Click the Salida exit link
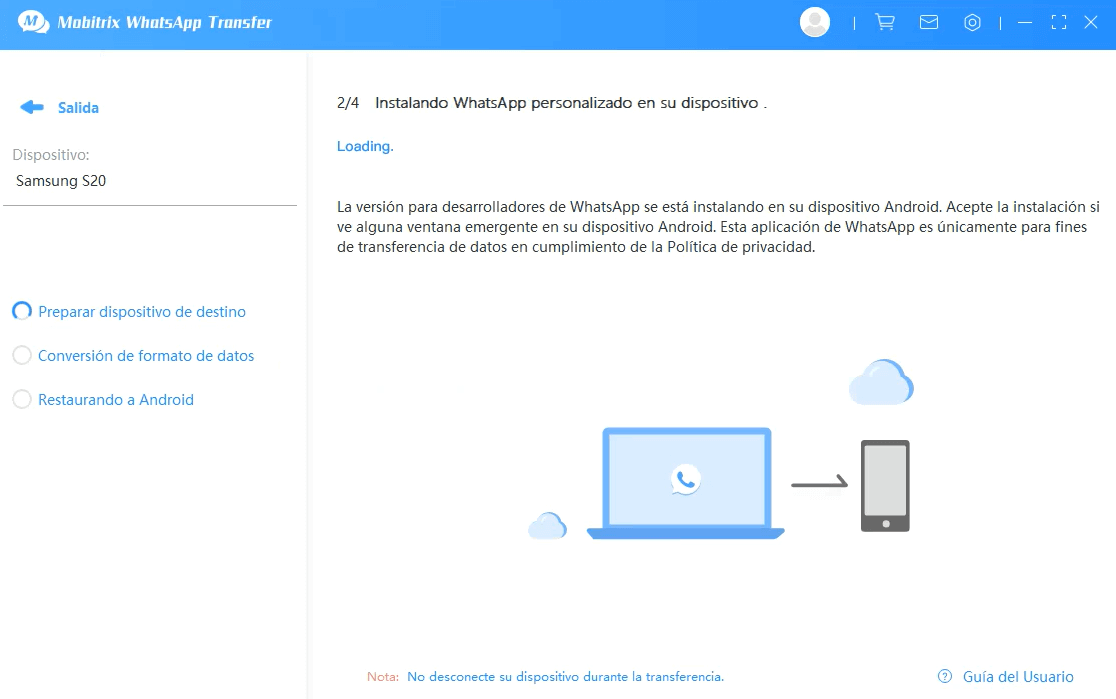The image size is (1116, 699). [78, 108]
